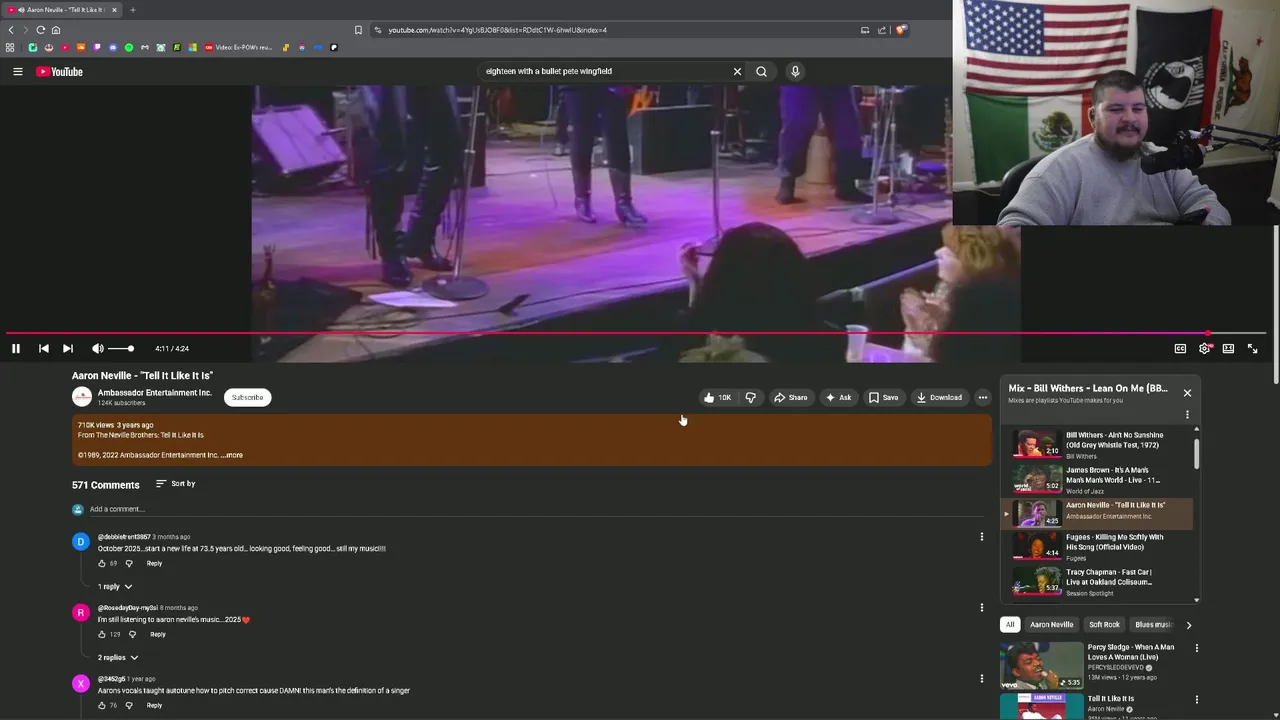The height and width of the screenshot is (720, 1280).
Task: Dislike the video with thumbs down
Action: click(750, 397)
